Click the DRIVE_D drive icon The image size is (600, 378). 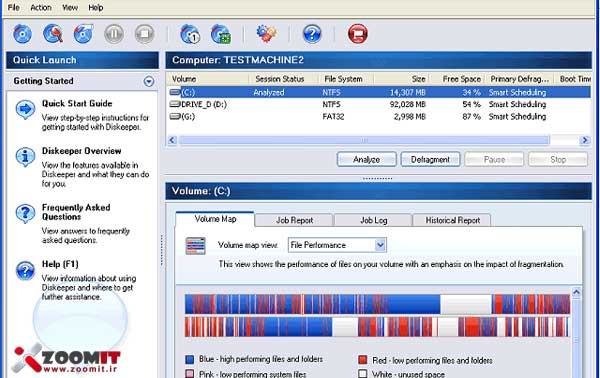175,104
